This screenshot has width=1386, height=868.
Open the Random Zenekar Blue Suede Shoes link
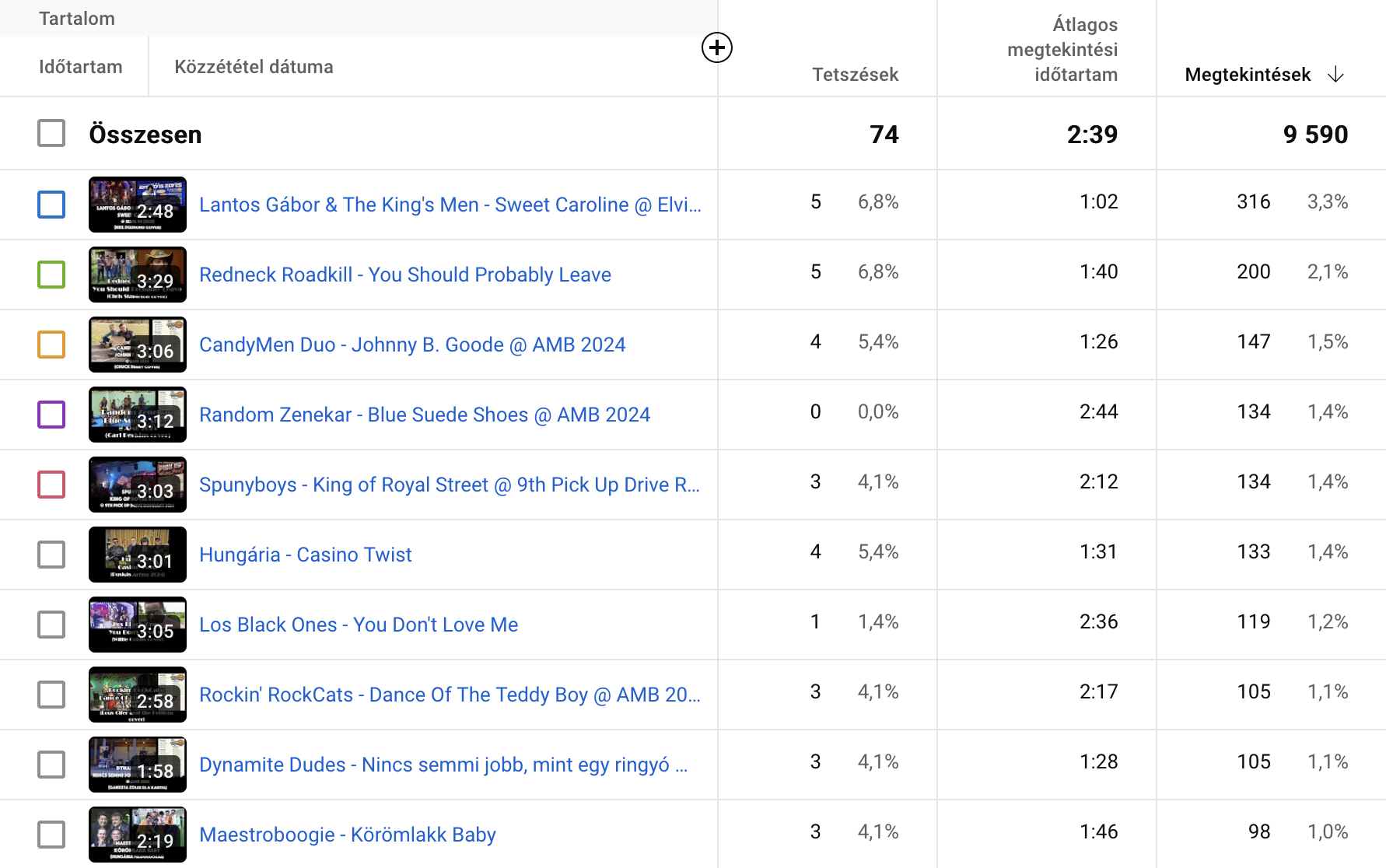[425, 415]
